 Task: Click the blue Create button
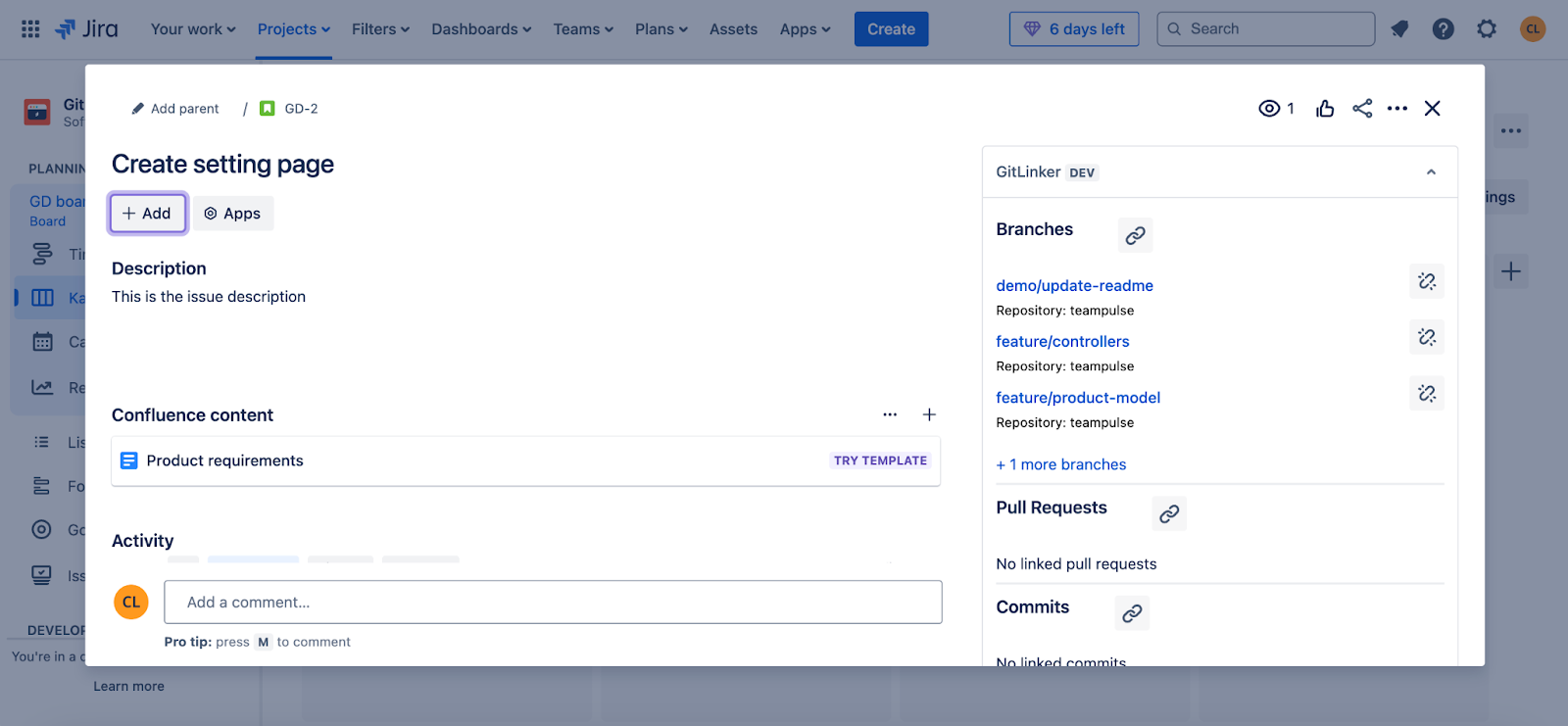click(x=891, y=29)
